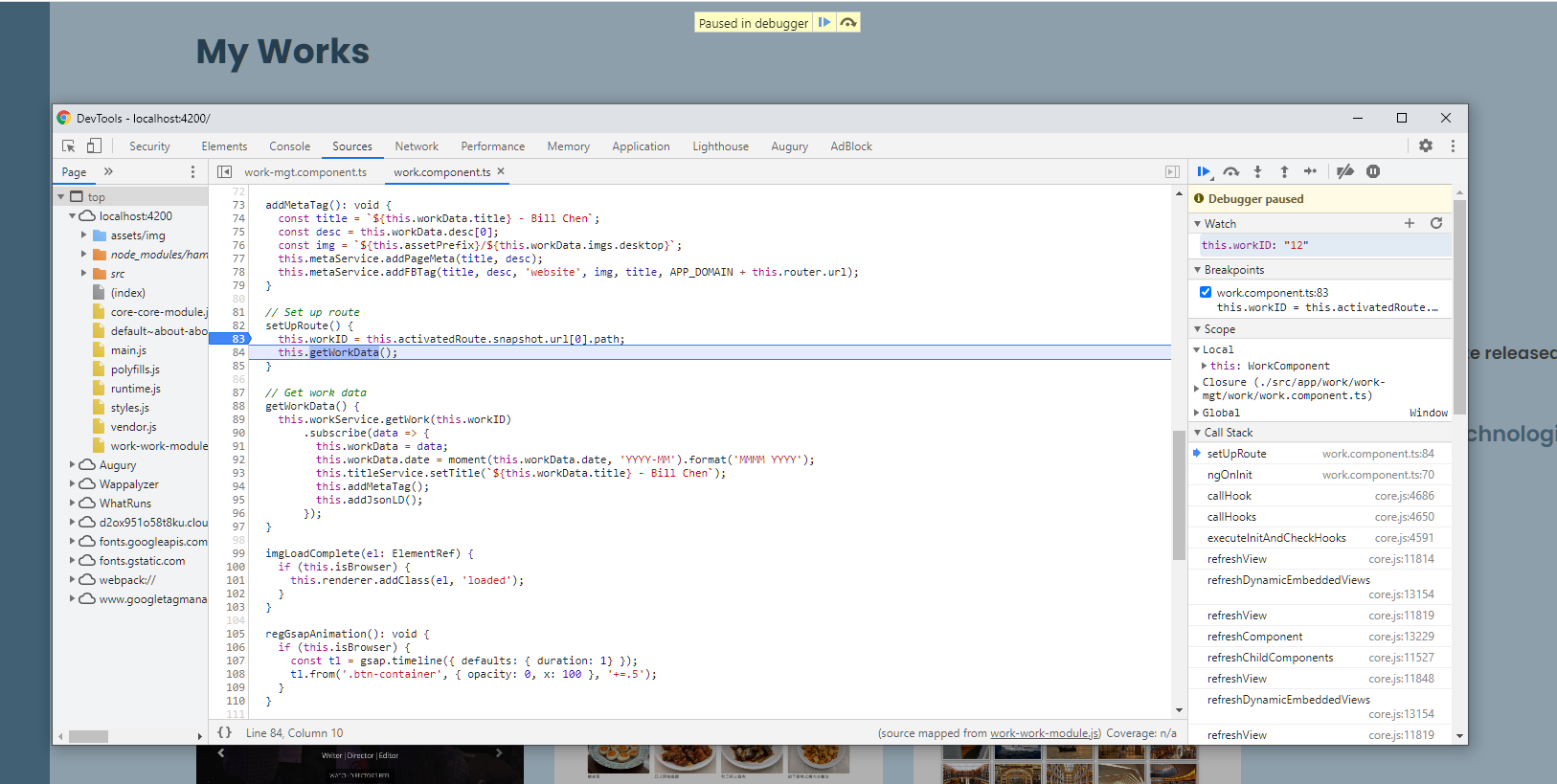Collapse the top frame tree node

(x=61, y=196)
